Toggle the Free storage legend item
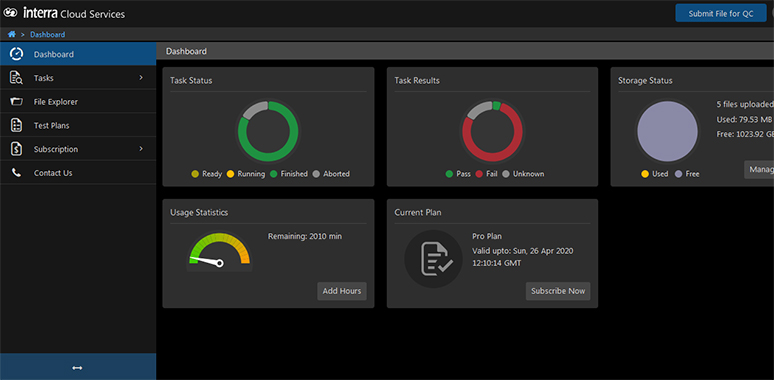Screen dimensions: 774x380 [x=687, y=174]
